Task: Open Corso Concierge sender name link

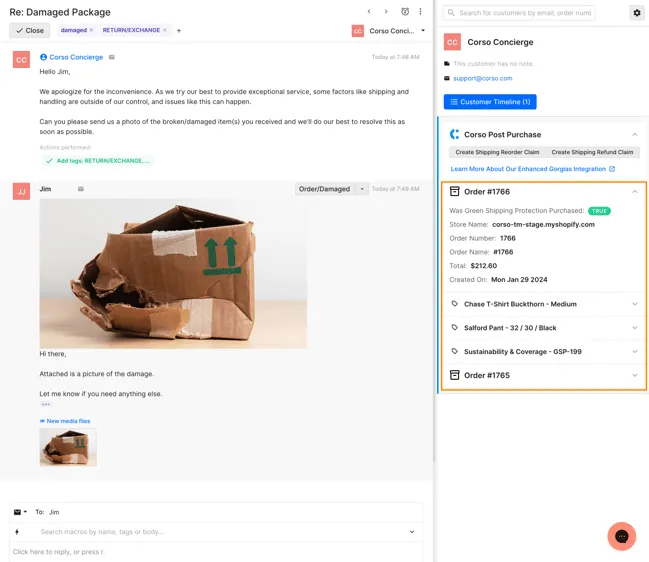Action: pyautogui.click(x=76, y=57)
